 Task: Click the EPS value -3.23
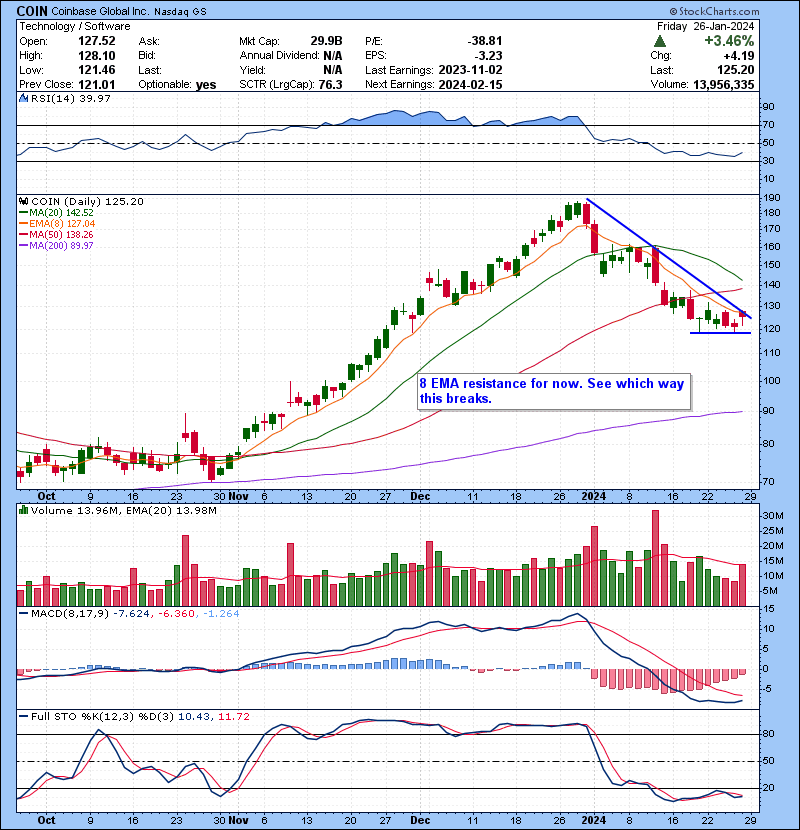coord(488,56)
